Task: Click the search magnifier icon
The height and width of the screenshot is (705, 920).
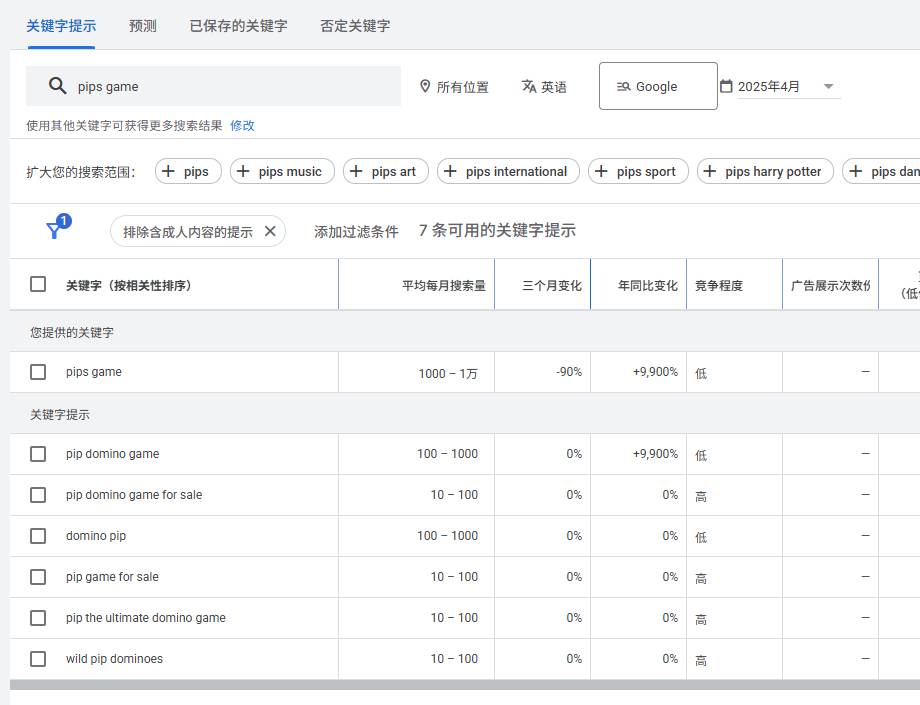Action: pyautogui.click(x=57, y=86)
